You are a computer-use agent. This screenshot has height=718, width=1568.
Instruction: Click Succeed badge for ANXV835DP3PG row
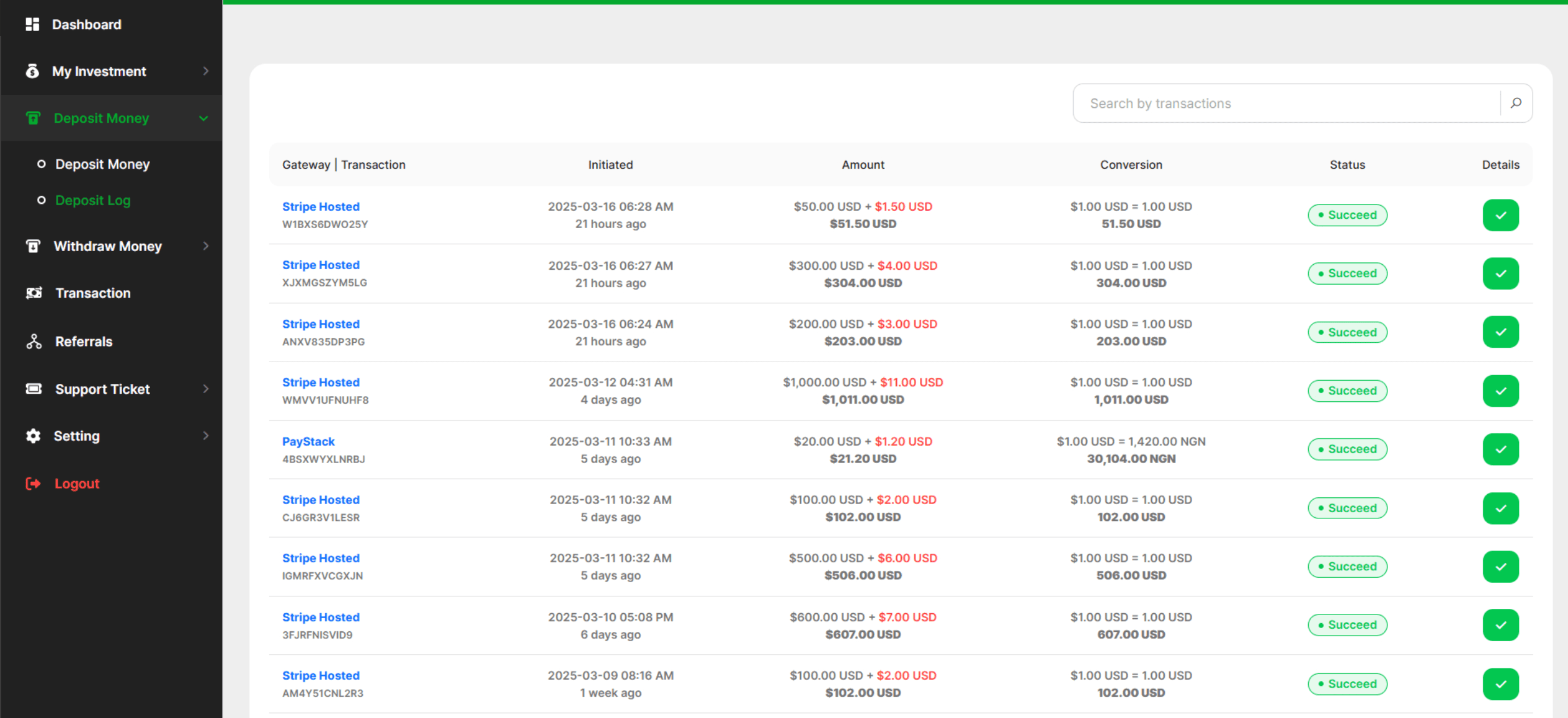tap(1347, 332)
